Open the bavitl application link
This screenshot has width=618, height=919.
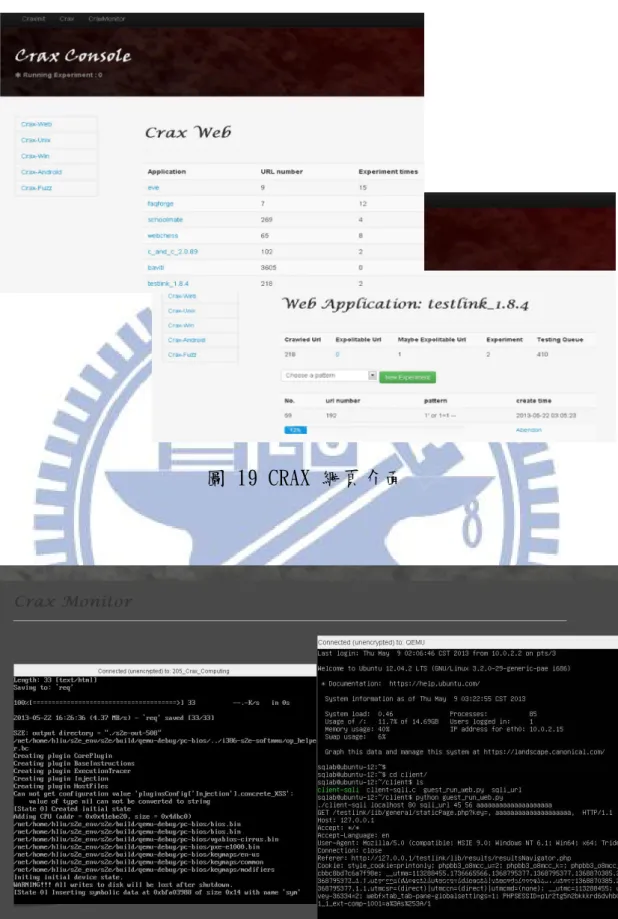pos(156,267)
